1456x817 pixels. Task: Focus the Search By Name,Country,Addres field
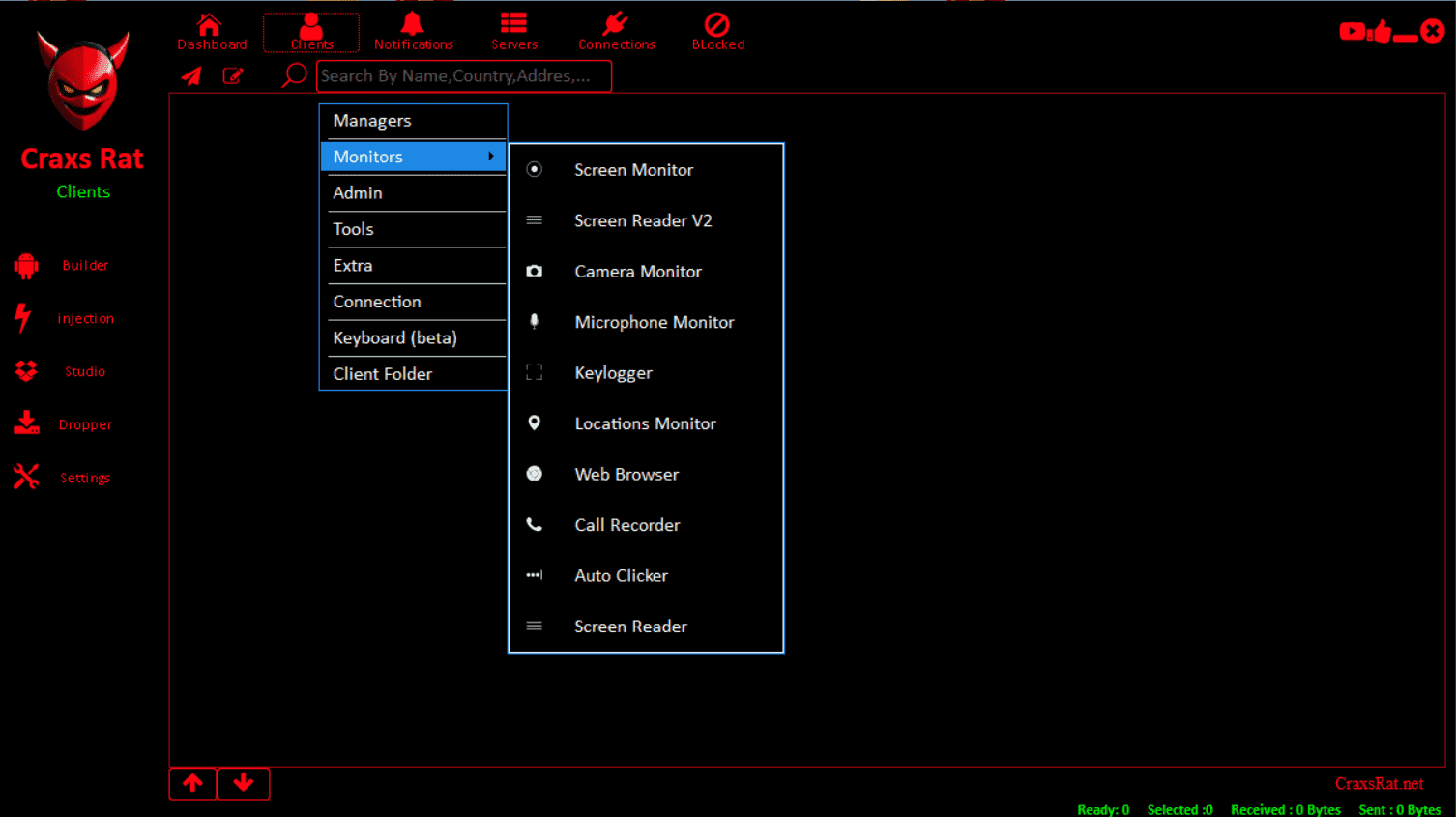(464, 76)
